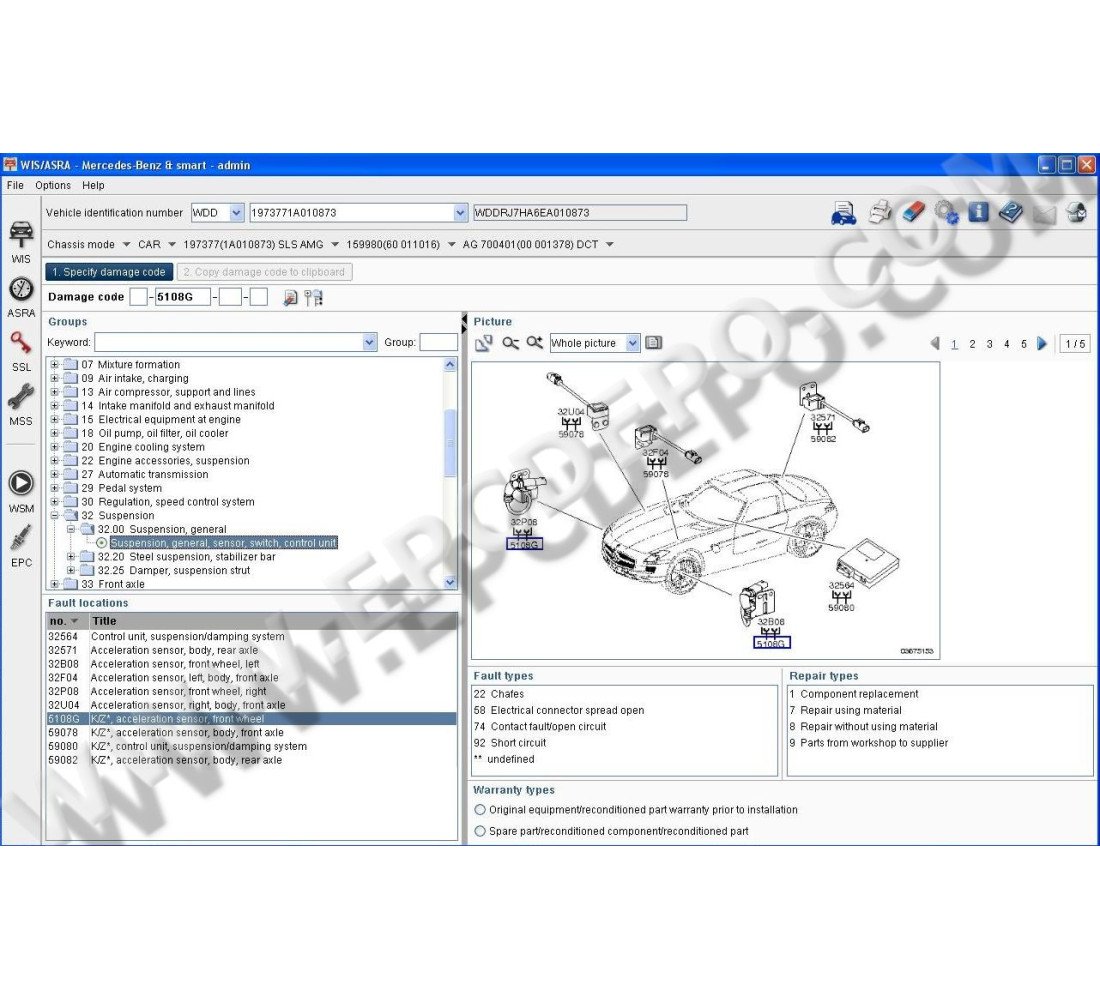This screenshot has height=1000, width=1100.
Task: Select fault type 22 Chafes
Action: point(499,693)
